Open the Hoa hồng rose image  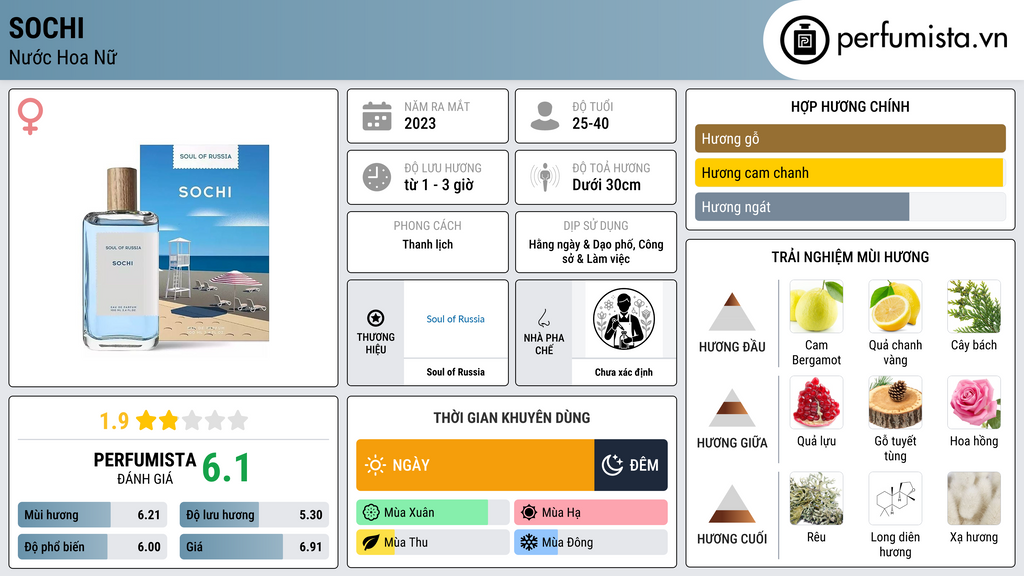974,402
